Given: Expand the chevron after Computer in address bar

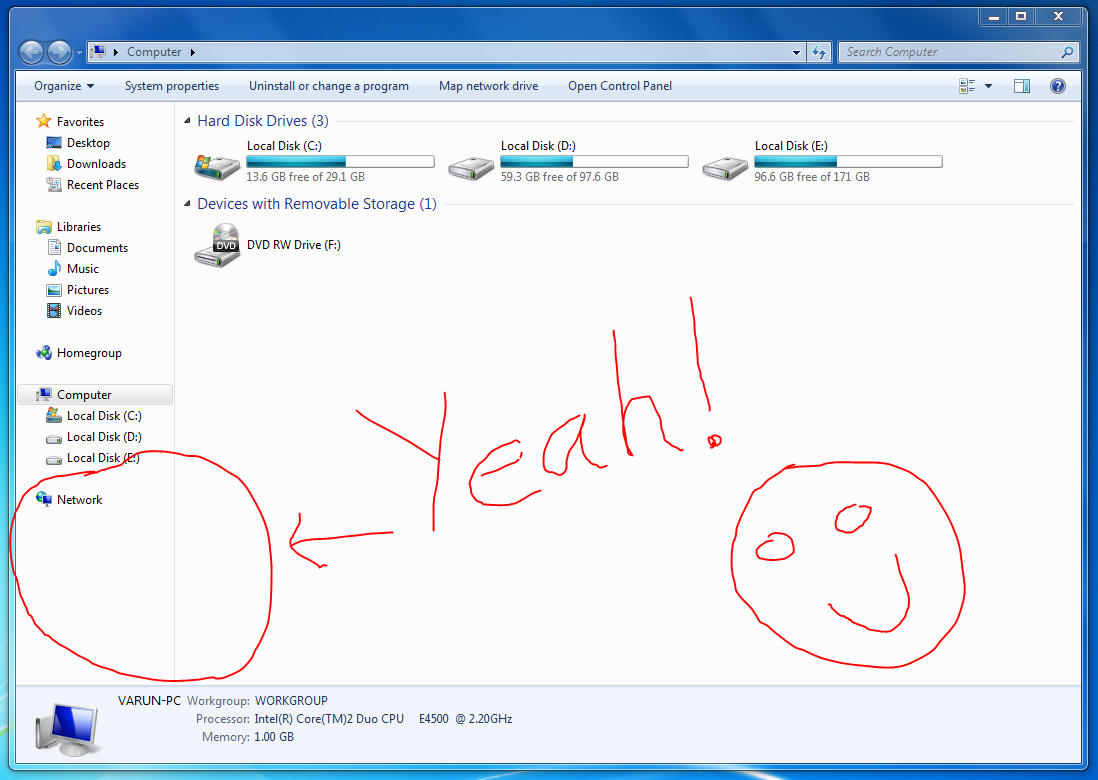Looking at the screenshot, I should (193, 52).
